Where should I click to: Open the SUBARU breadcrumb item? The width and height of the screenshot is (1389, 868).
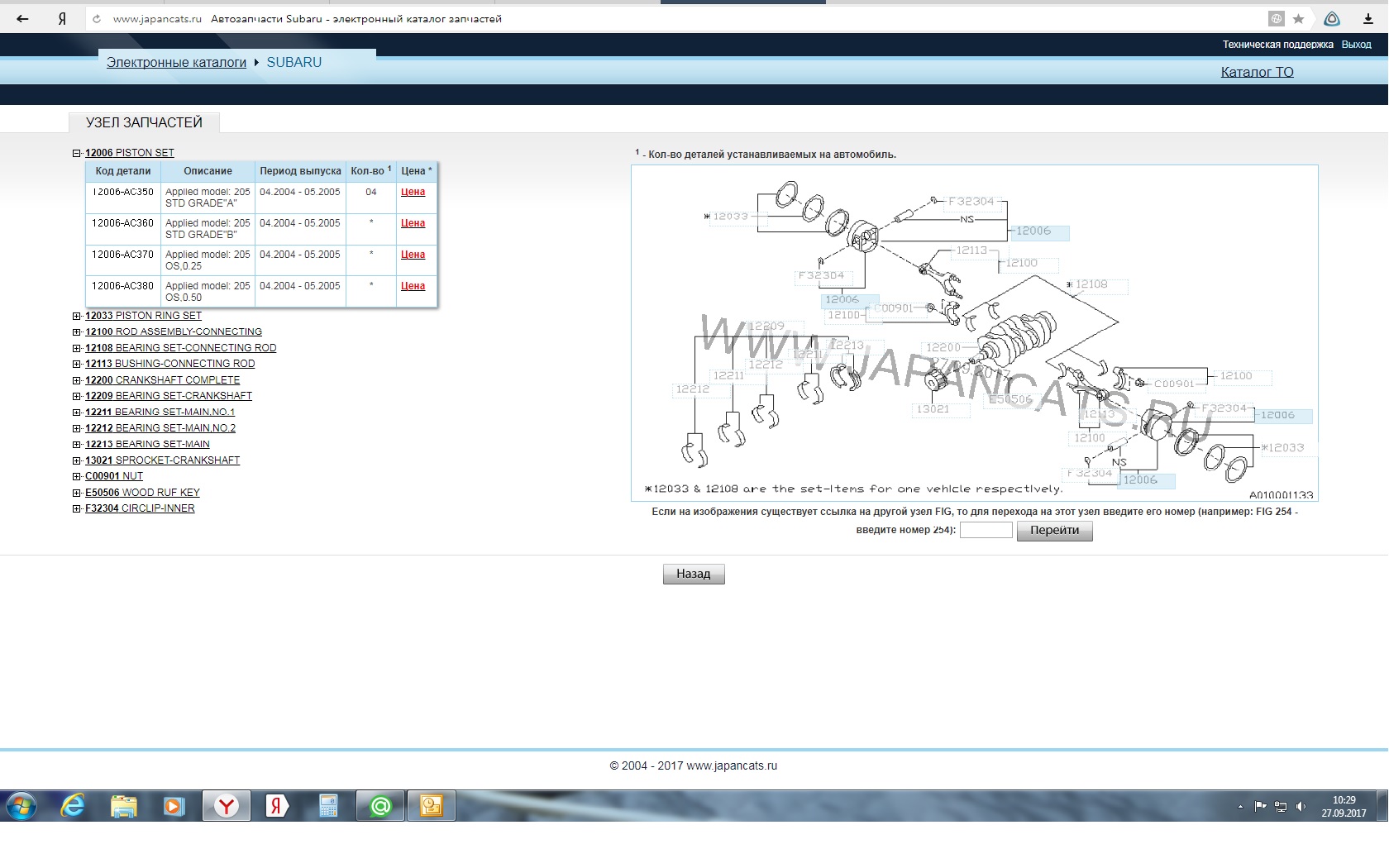(x=294, y=63)
